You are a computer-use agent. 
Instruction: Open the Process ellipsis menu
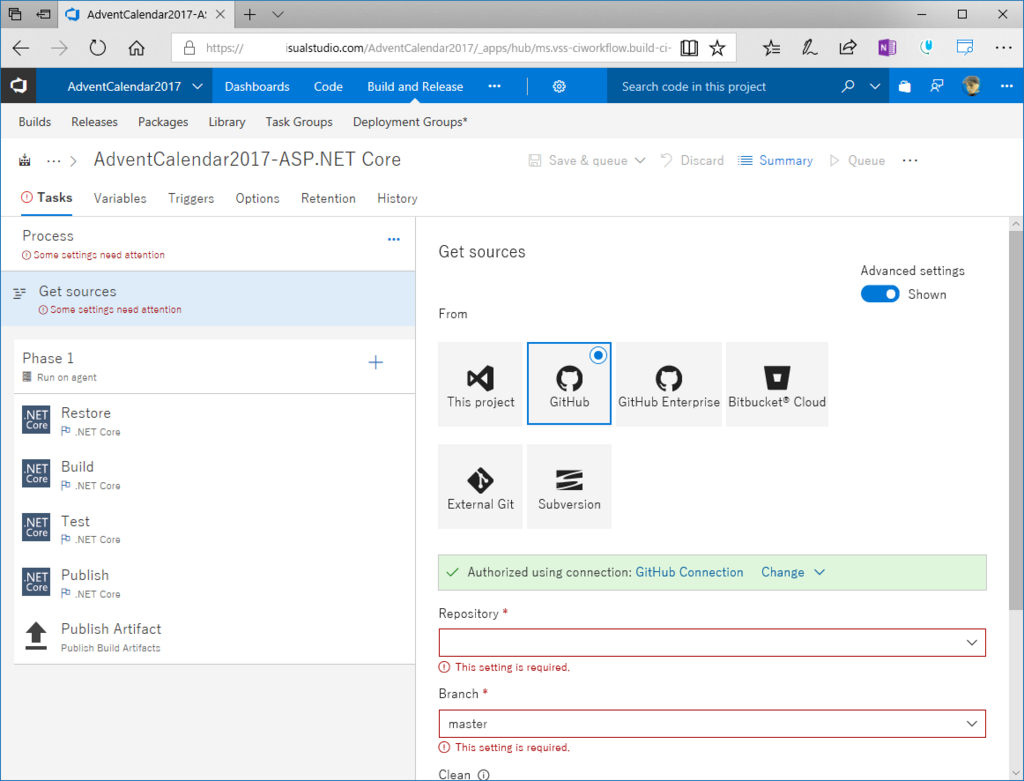coord(394,240)
